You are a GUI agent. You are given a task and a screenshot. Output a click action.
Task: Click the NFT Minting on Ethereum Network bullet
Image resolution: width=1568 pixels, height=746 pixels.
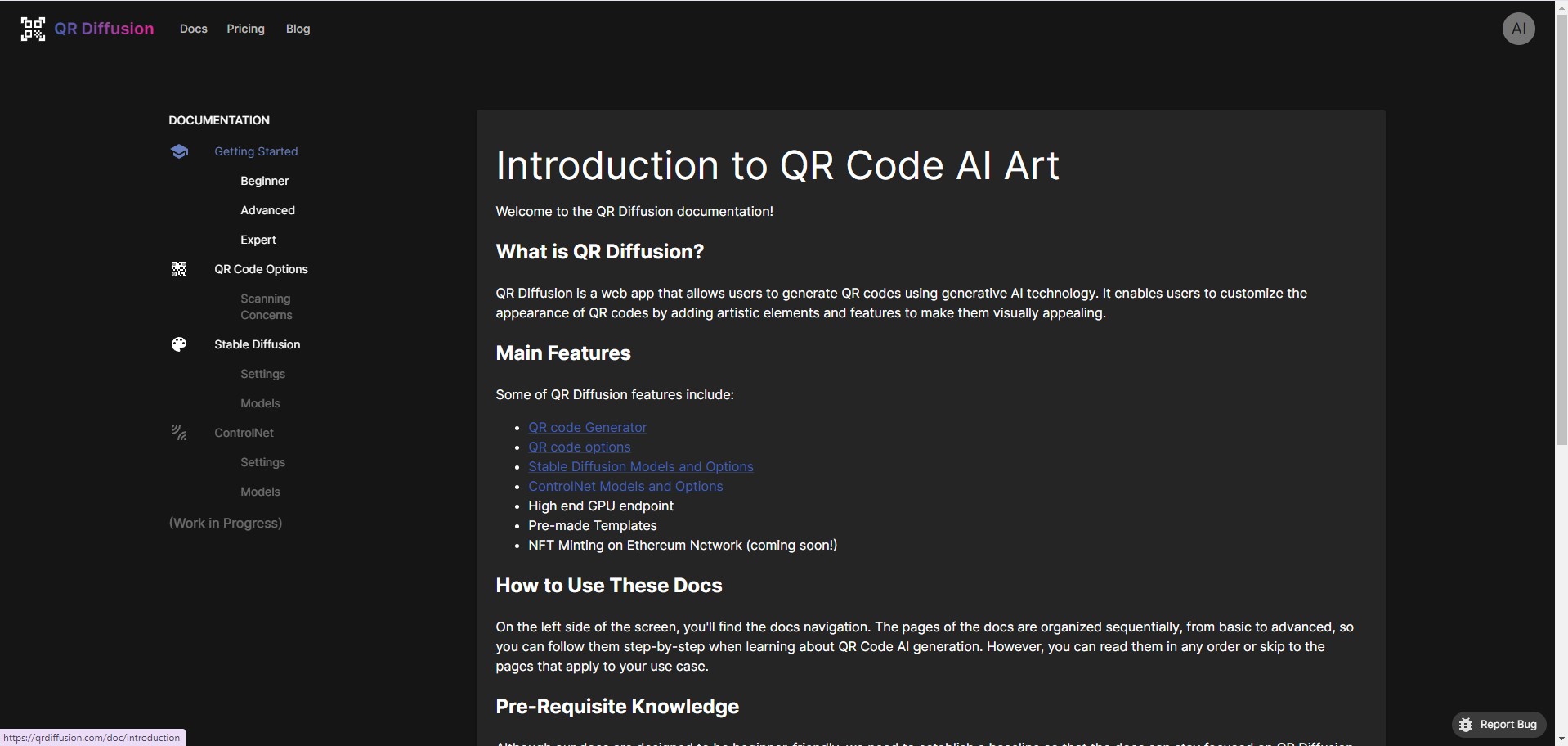click(683, 545)
